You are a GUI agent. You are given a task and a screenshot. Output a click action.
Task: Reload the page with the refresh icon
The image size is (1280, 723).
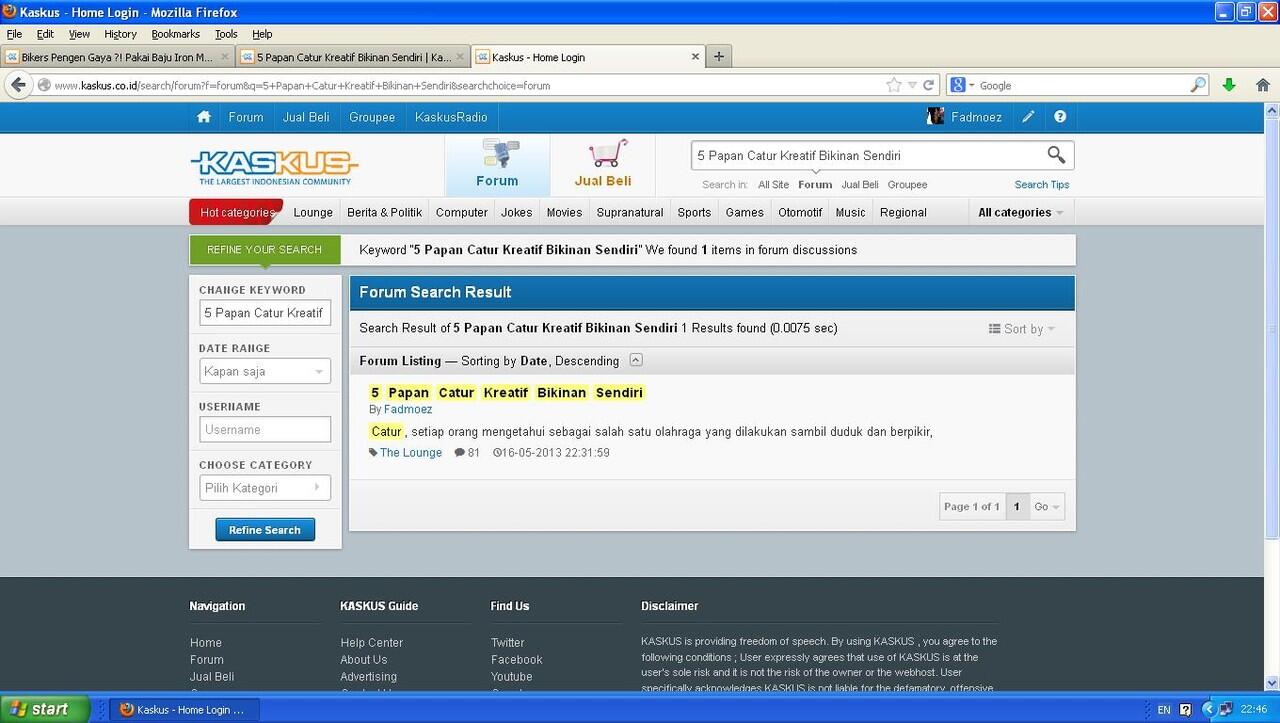[x=929, y=85]
